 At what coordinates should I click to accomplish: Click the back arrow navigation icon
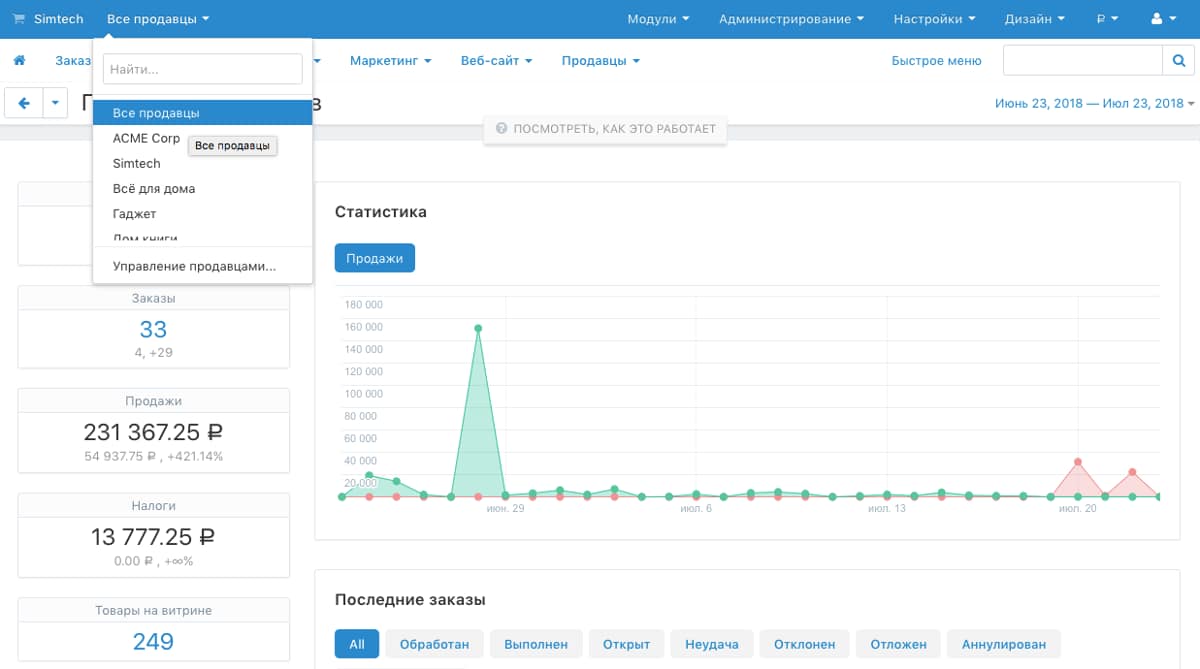[x=22, y=102]
